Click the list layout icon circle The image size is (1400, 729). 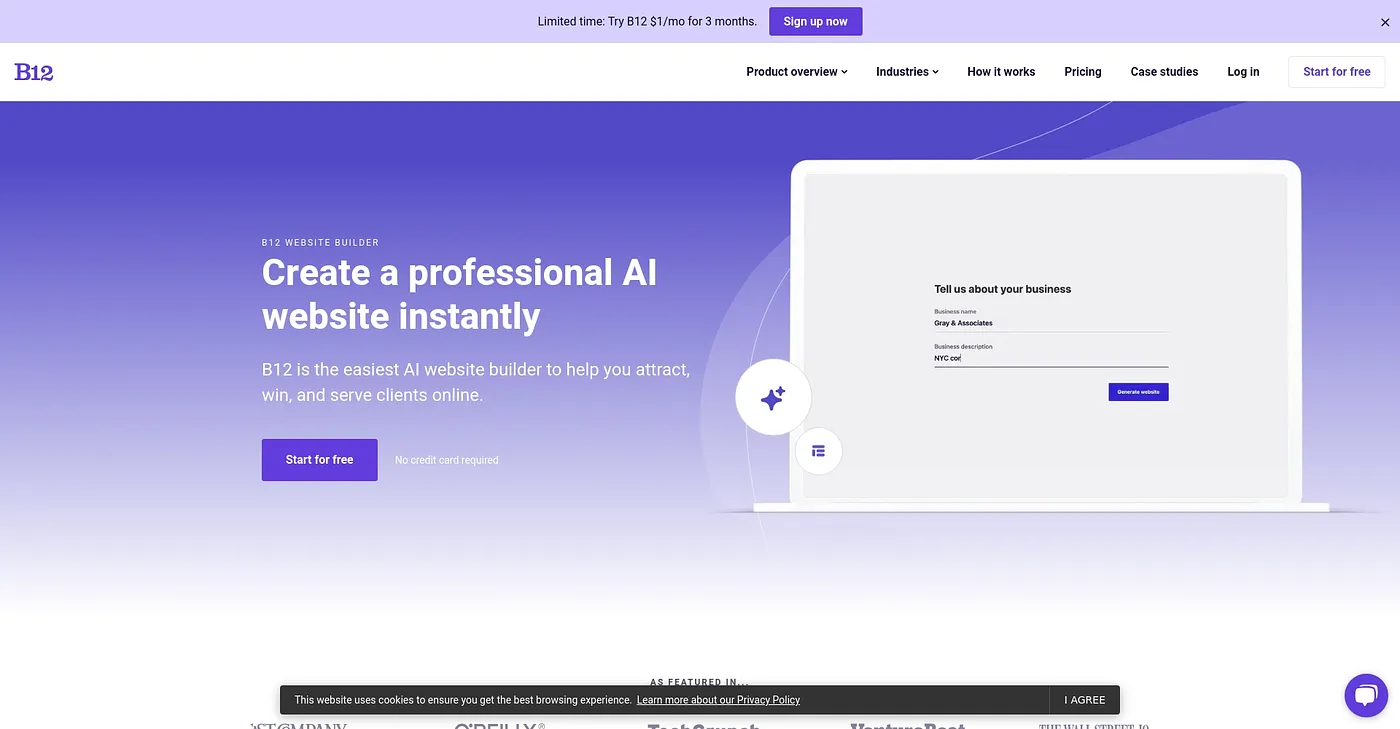point(818,451)
